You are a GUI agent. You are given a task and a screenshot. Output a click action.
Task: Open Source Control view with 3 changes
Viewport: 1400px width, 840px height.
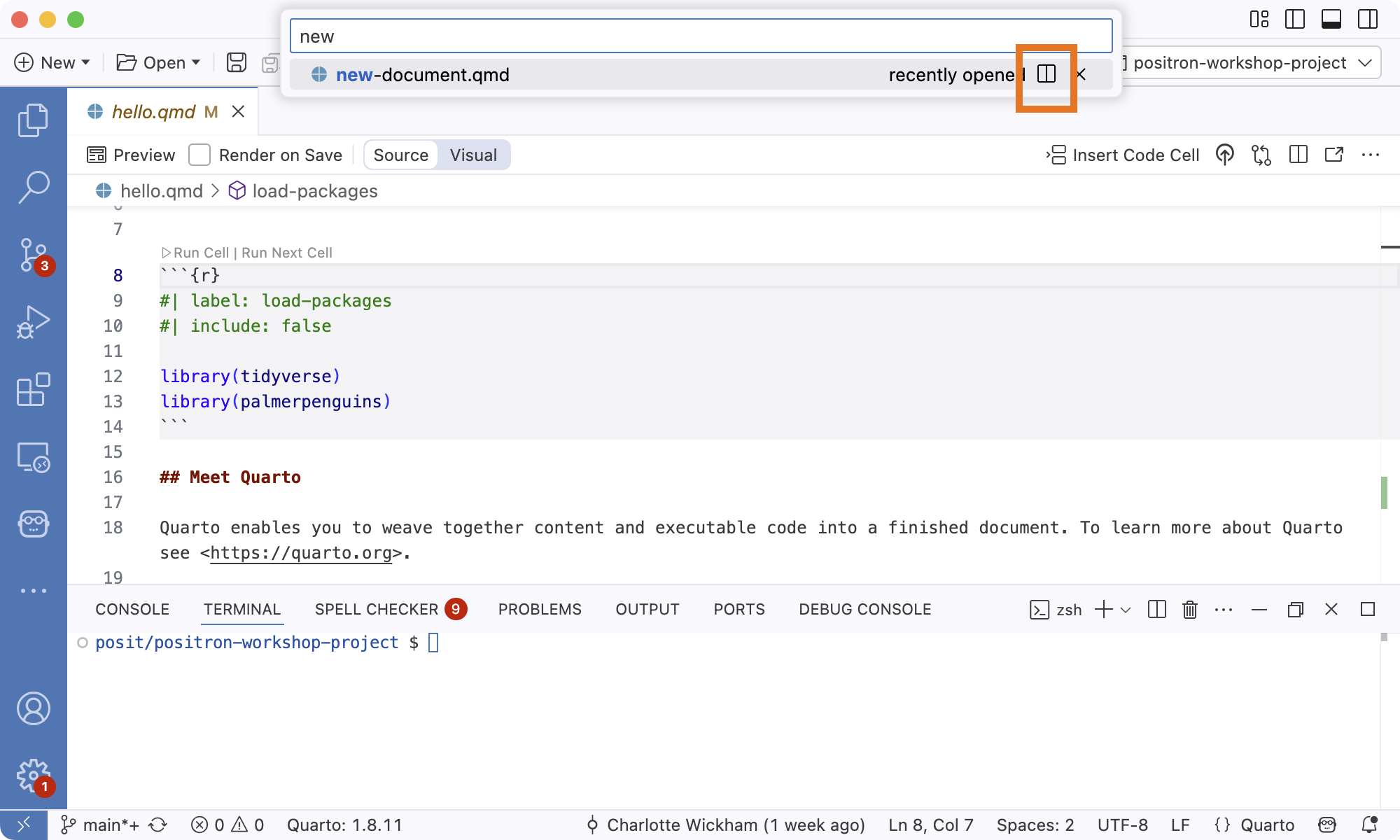click(33, 255)
